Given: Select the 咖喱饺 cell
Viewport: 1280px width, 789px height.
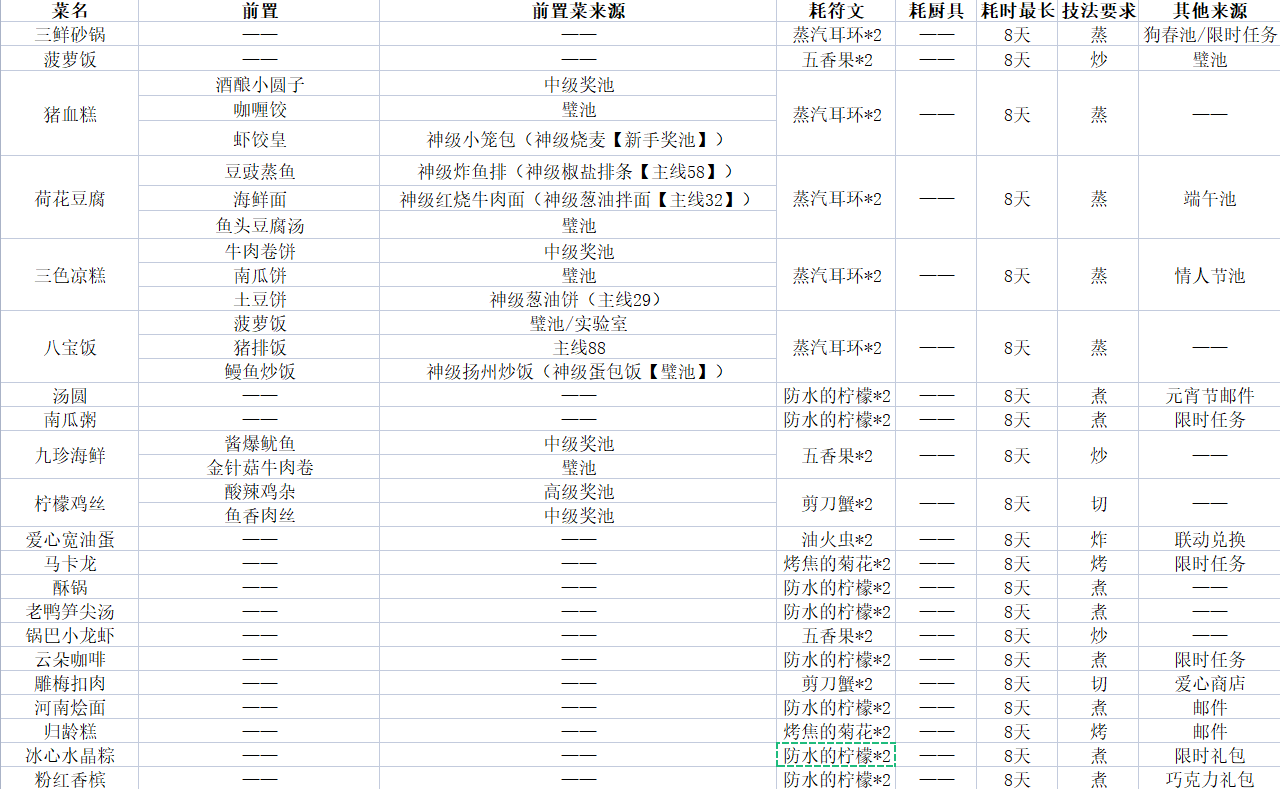Looking at the screenshot, I should [x=260, y=109].
